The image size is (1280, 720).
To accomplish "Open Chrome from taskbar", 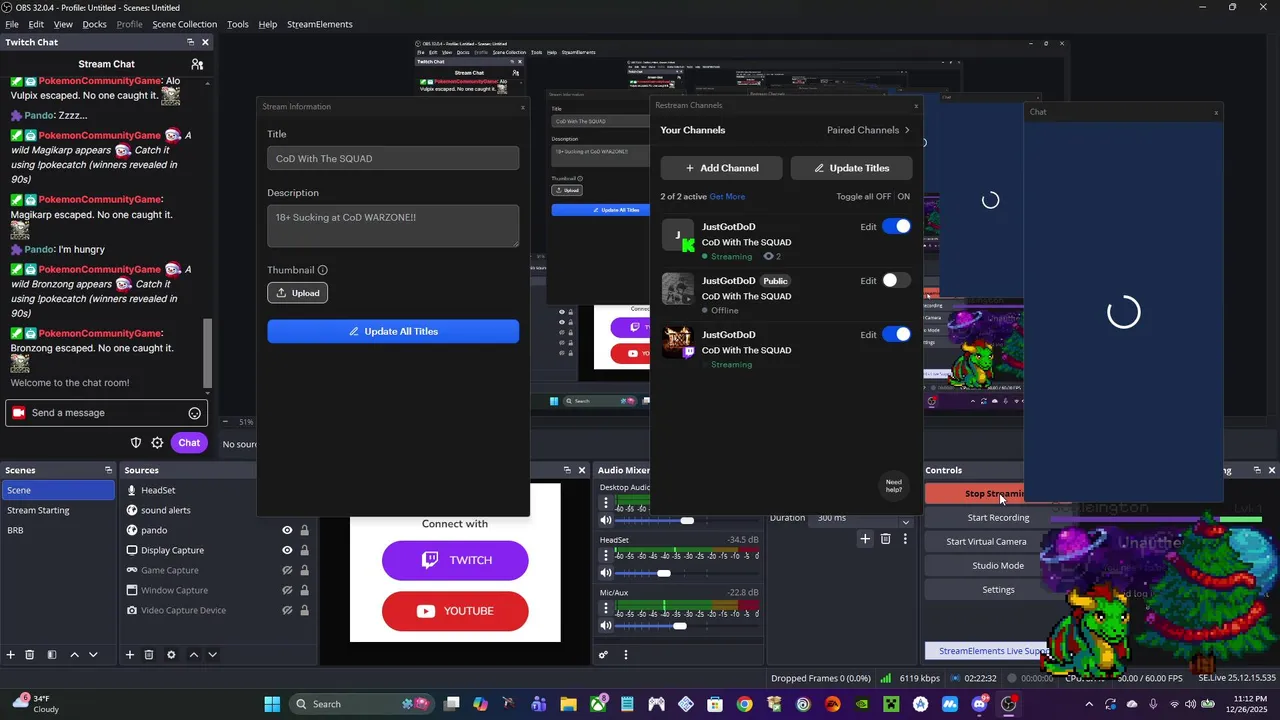I will pyautogui.click(x=745, y=704).
